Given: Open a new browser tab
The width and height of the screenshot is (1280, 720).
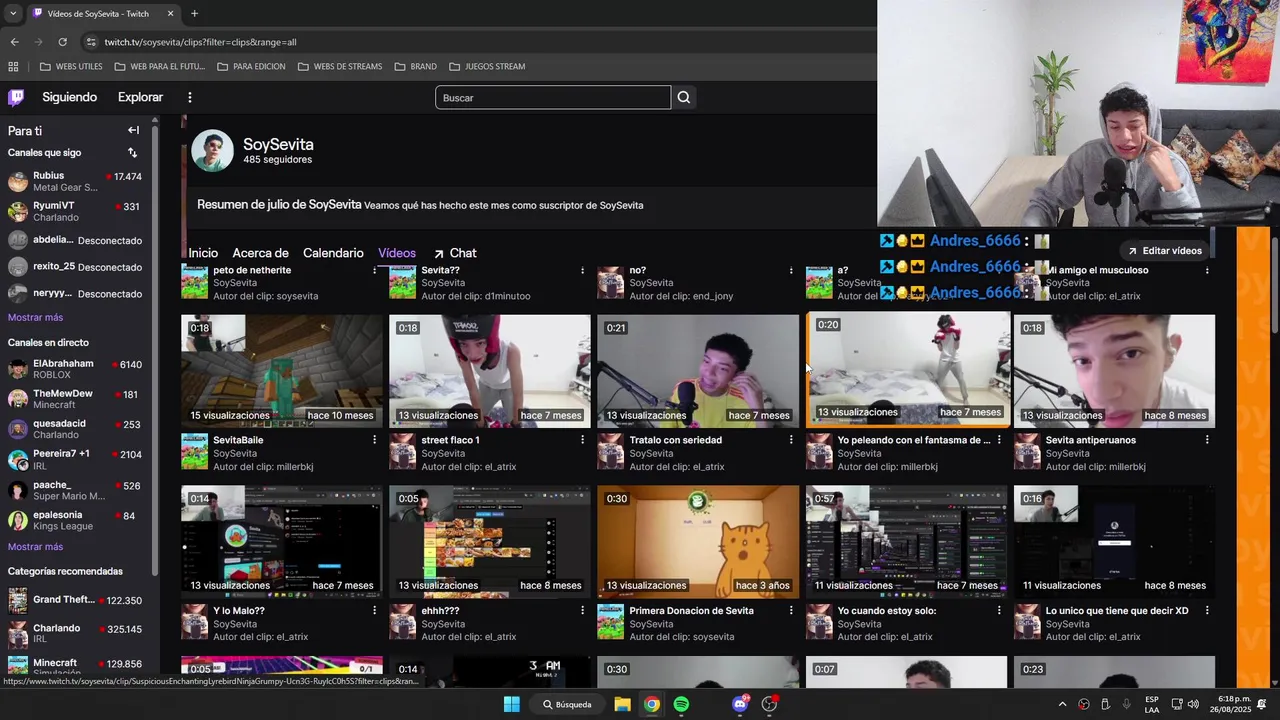Looking at the screenshot, I should coord(194,14).
